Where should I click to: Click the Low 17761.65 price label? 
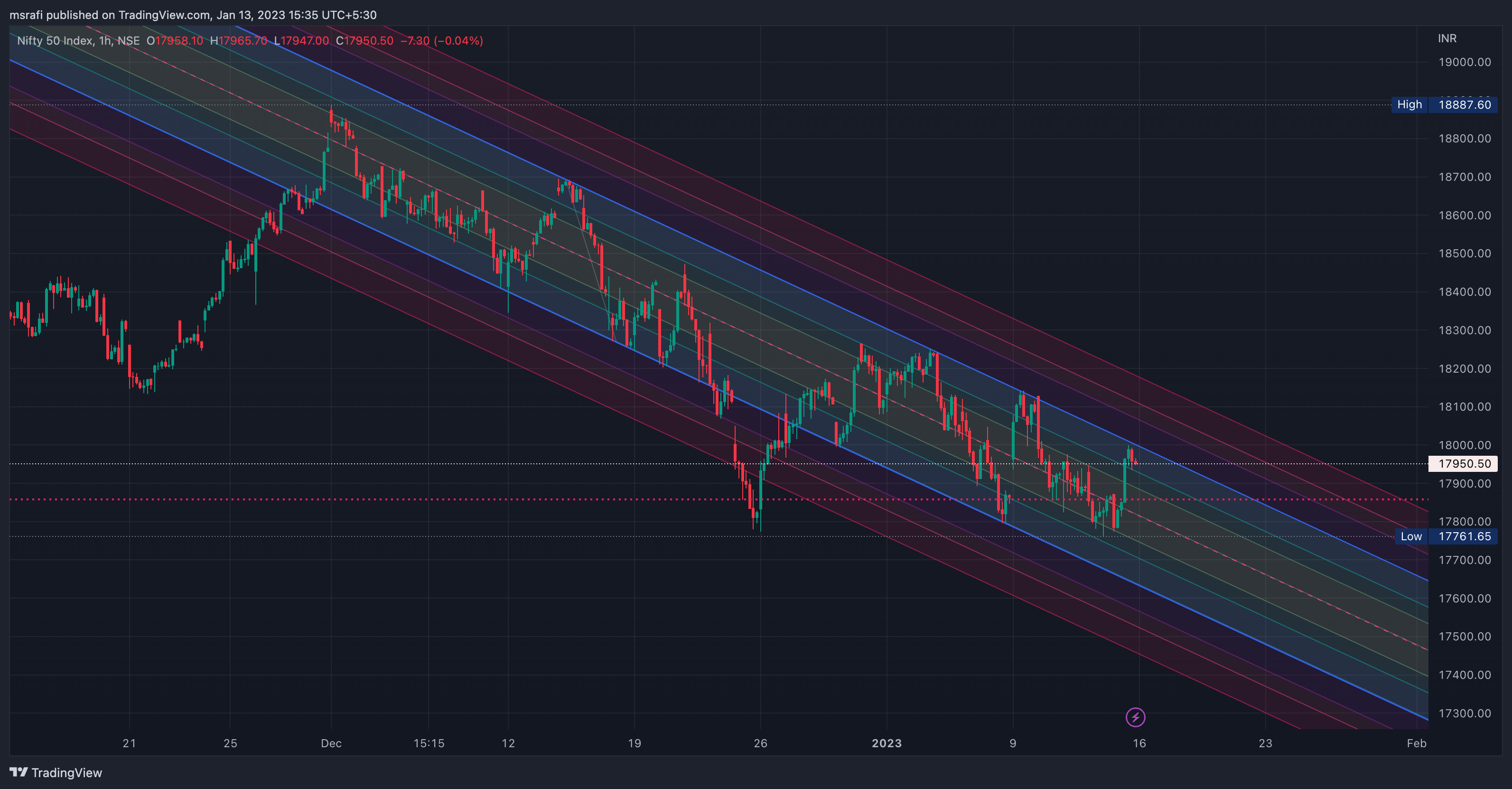[x=1446, y=536]
